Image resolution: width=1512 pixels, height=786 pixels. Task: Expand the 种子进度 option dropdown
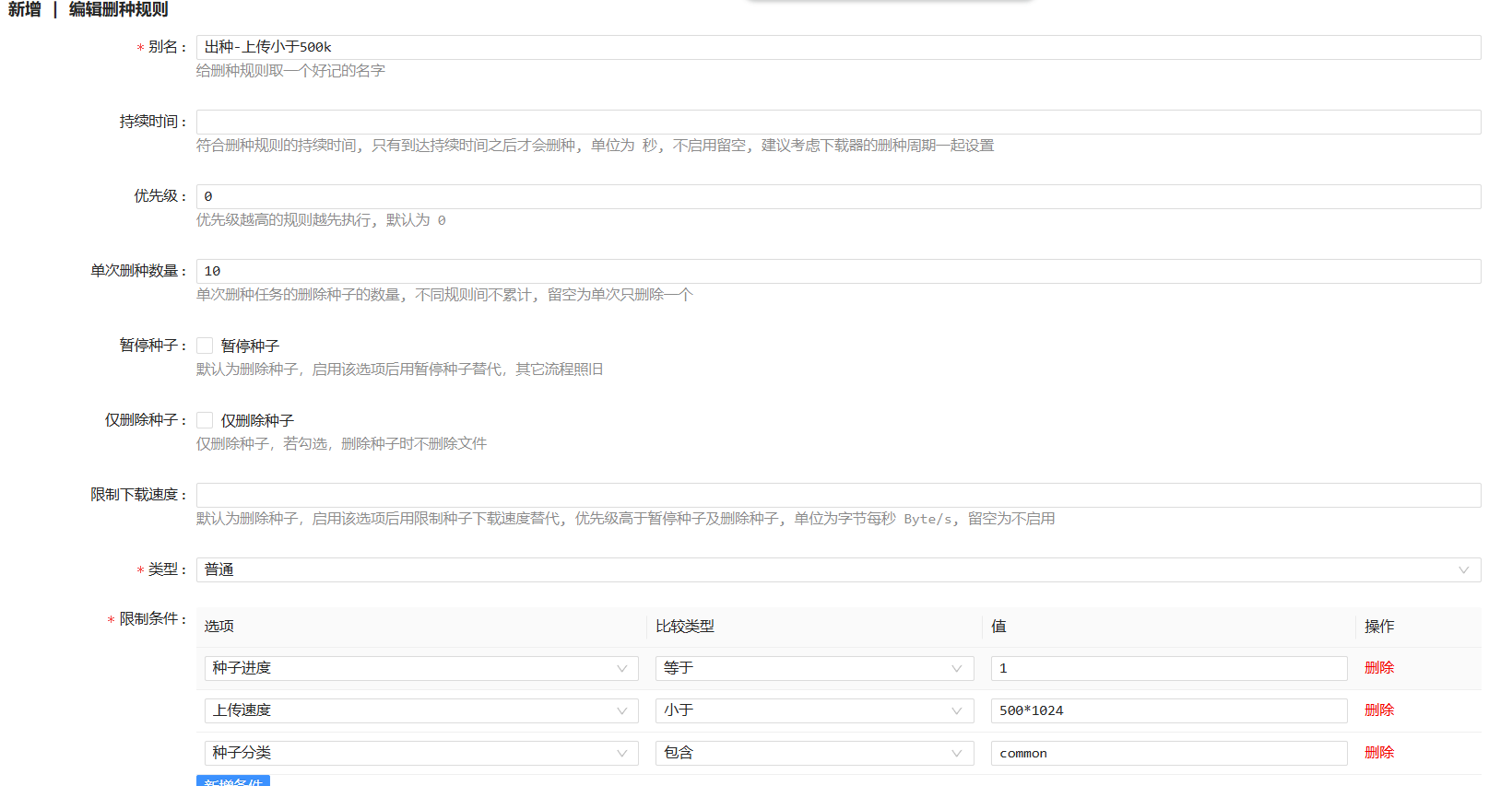[x=420, y=668]
